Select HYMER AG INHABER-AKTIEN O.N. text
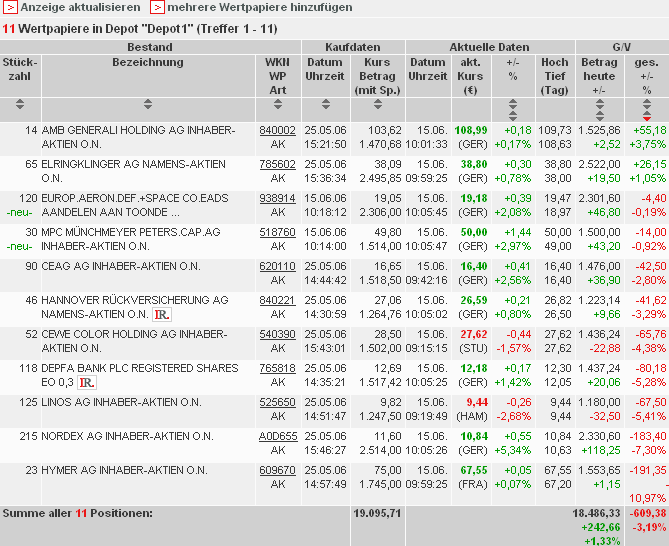The image size is (669, 546). coord(124,470)
